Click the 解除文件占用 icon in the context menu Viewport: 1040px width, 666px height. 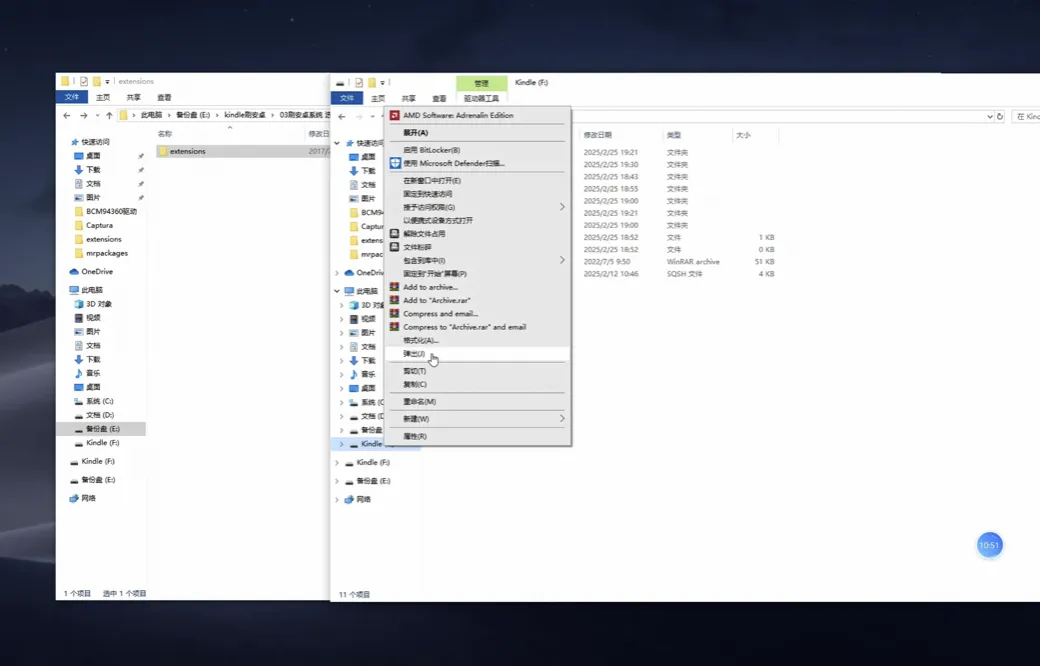[x=395, y=233]
